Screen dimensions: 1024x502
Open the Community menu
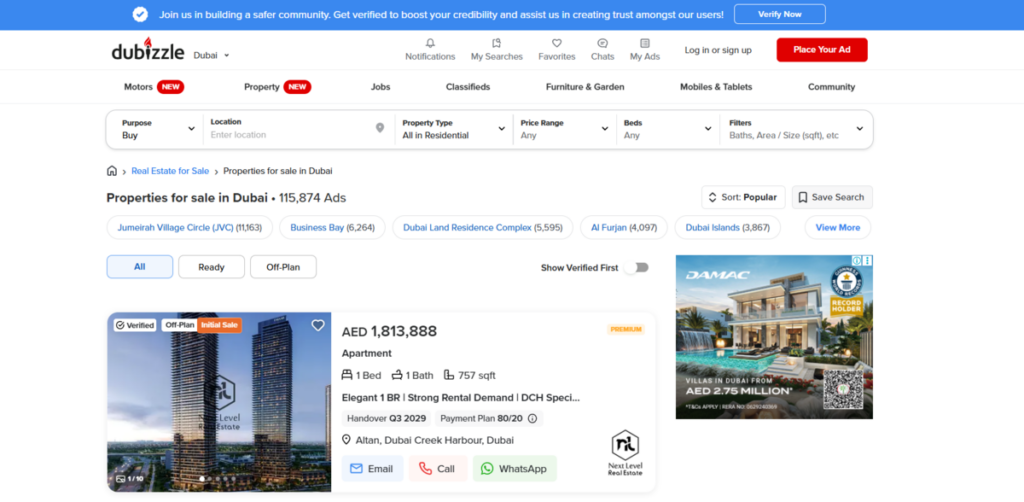(831, 87)
